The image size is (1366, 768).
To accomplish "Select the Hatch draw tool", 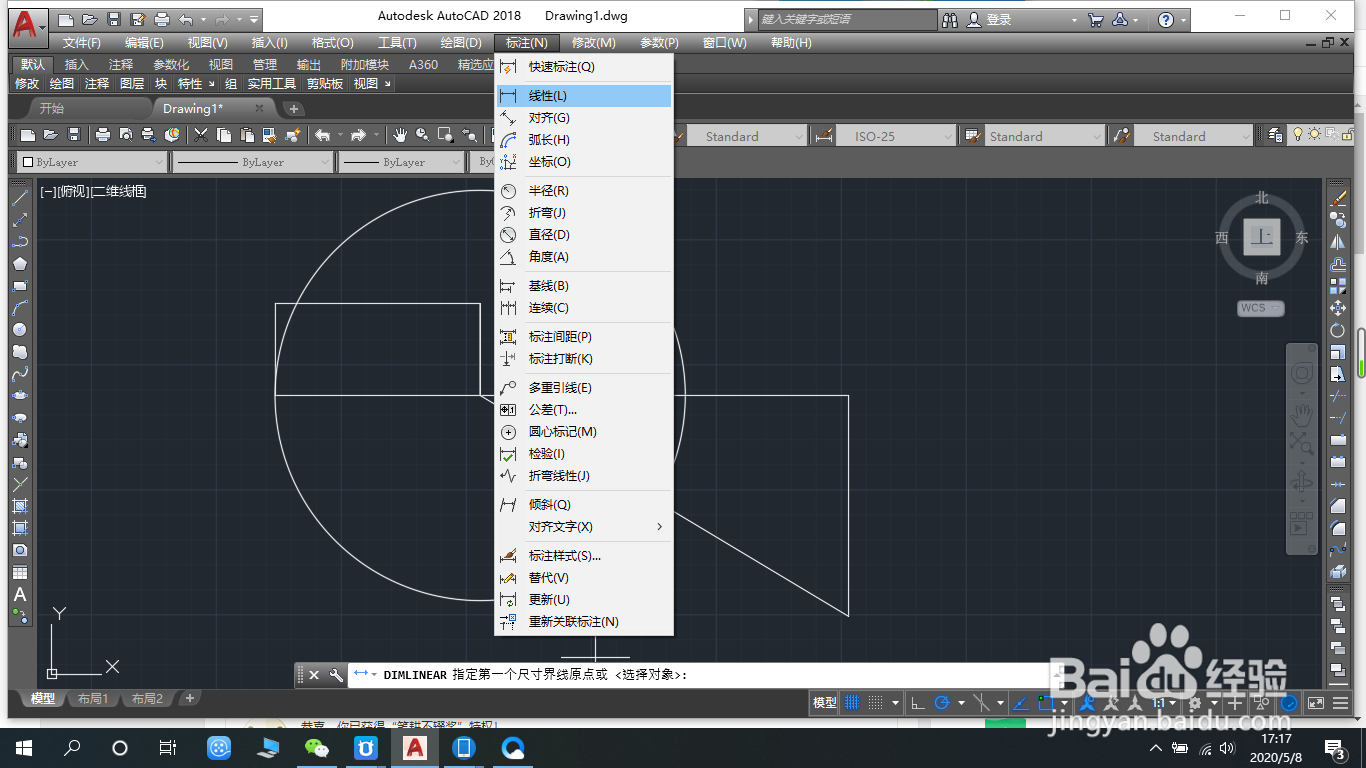I will [20, 506].
